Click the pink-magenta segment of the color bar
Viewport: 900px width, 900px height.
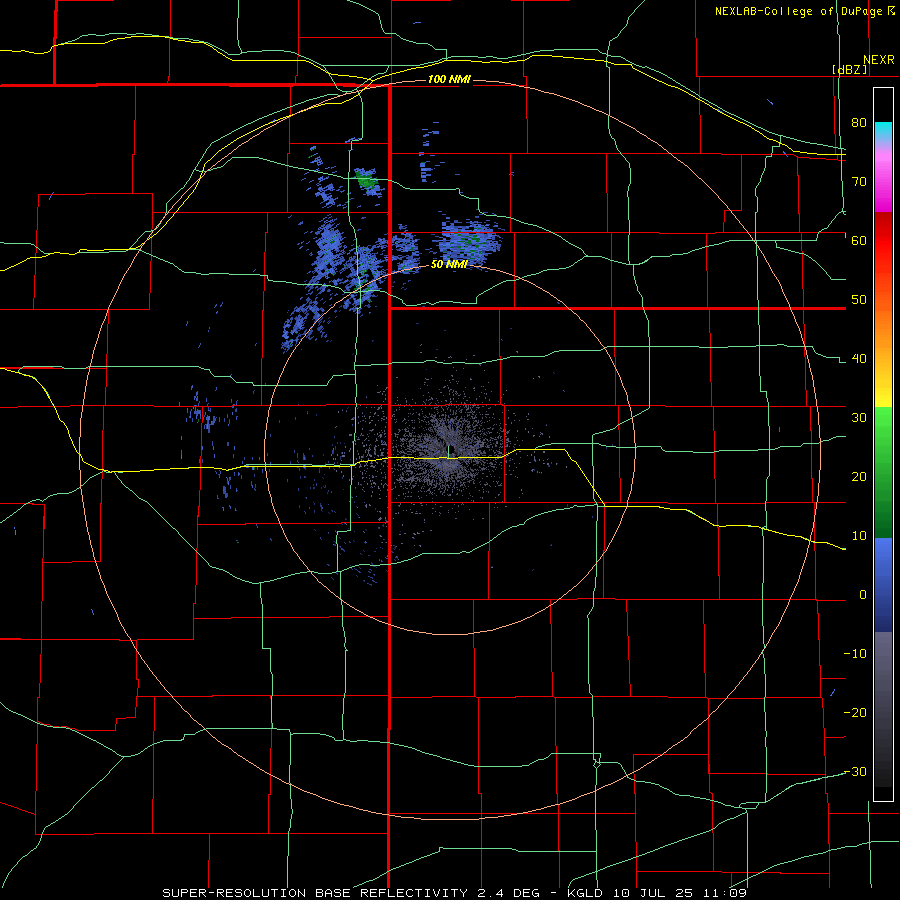click(883, 178)
